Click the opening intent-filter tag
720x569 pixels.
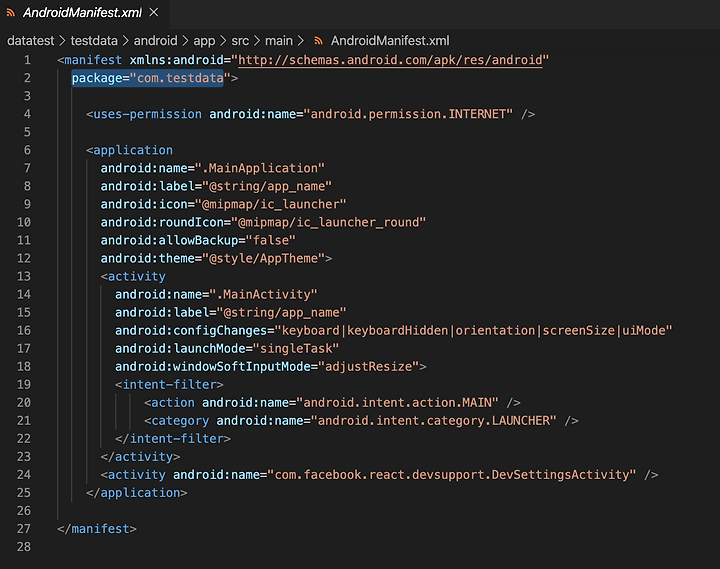(169, 384)
